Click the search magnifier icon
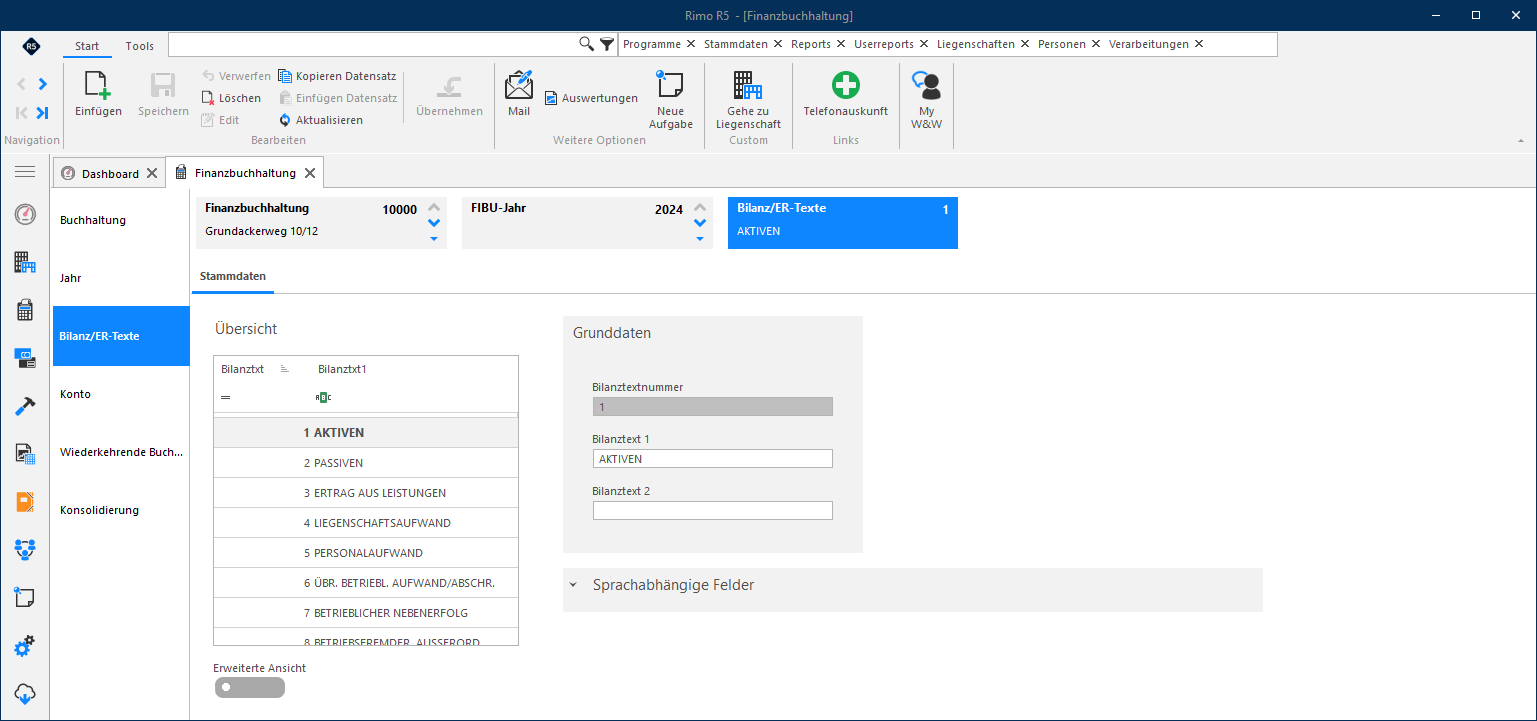Screen dimensions: 1537x721 (x=587, y=44)
